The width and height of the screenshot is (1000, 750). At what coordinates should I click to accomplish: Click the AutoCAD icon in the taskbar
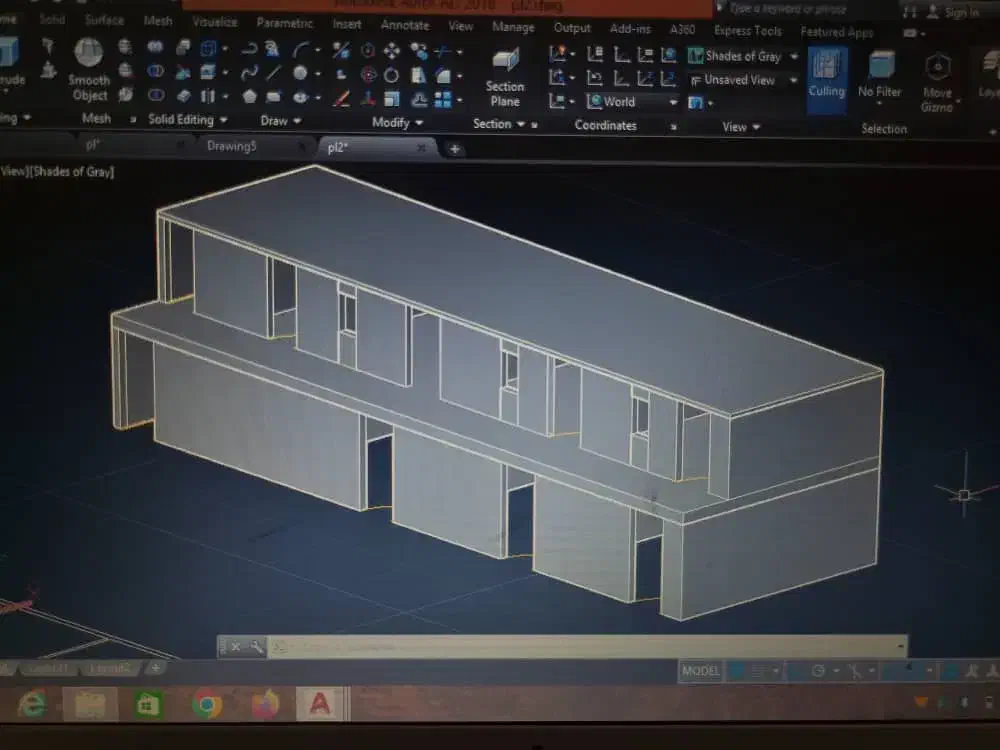(x=320, y=705)
